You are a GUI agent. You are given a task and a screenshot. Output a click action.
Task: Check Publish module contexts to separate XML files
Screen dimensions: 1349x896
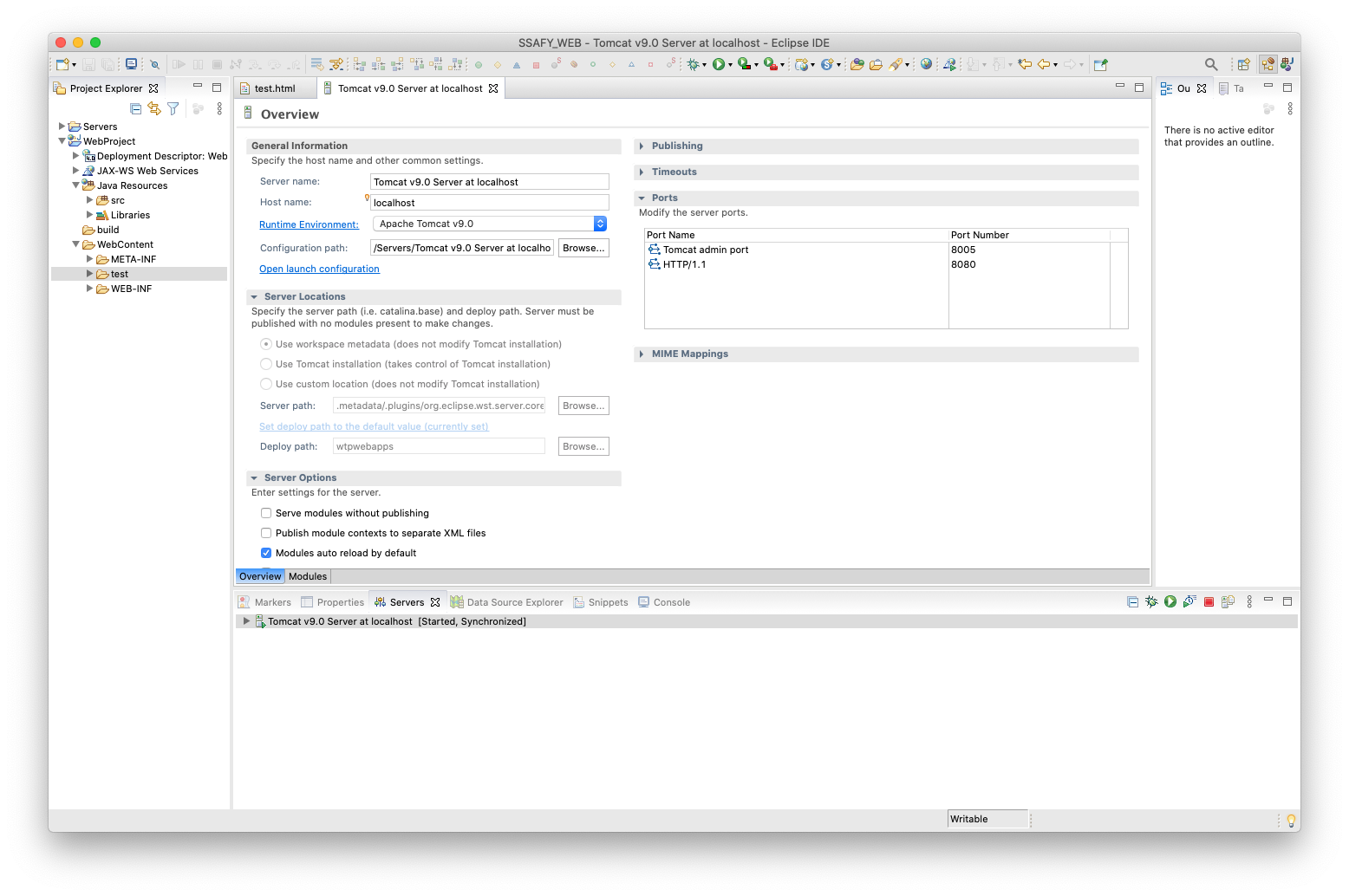266,533
